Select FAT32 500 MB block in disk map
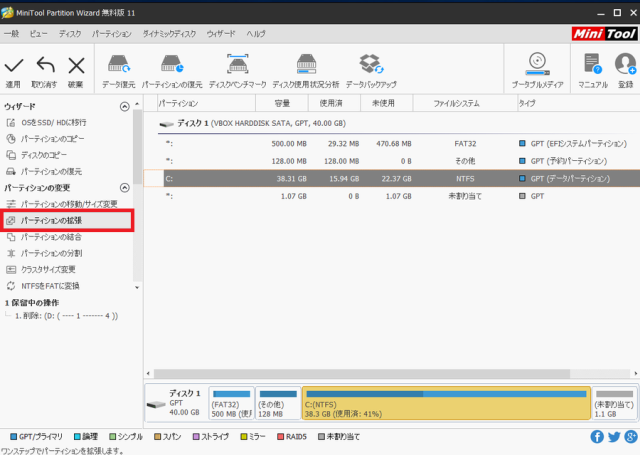 [231, 403]
